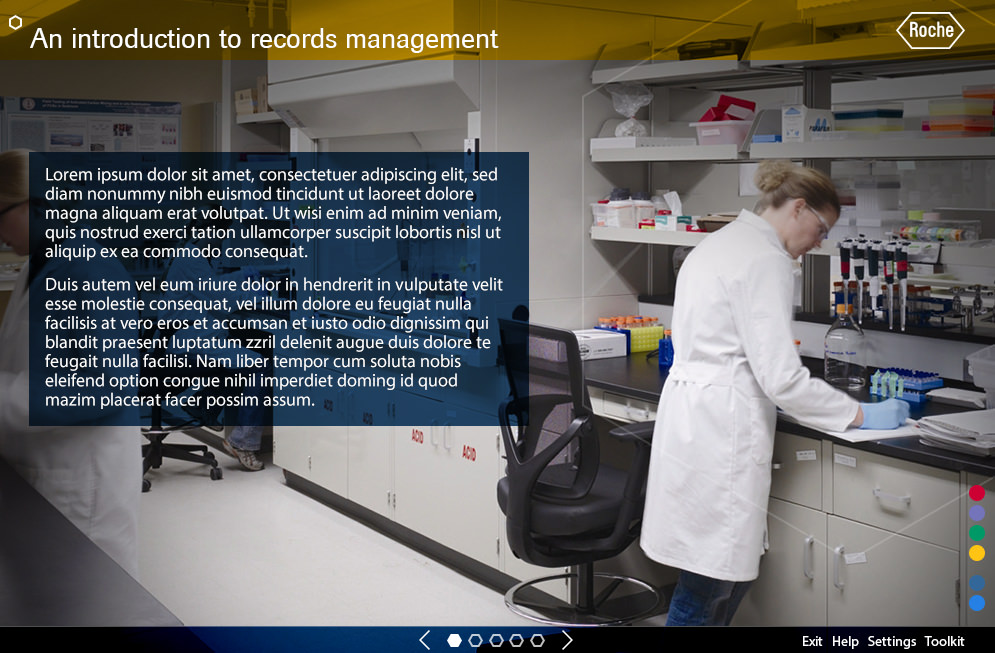Open the Help menu

845,641
